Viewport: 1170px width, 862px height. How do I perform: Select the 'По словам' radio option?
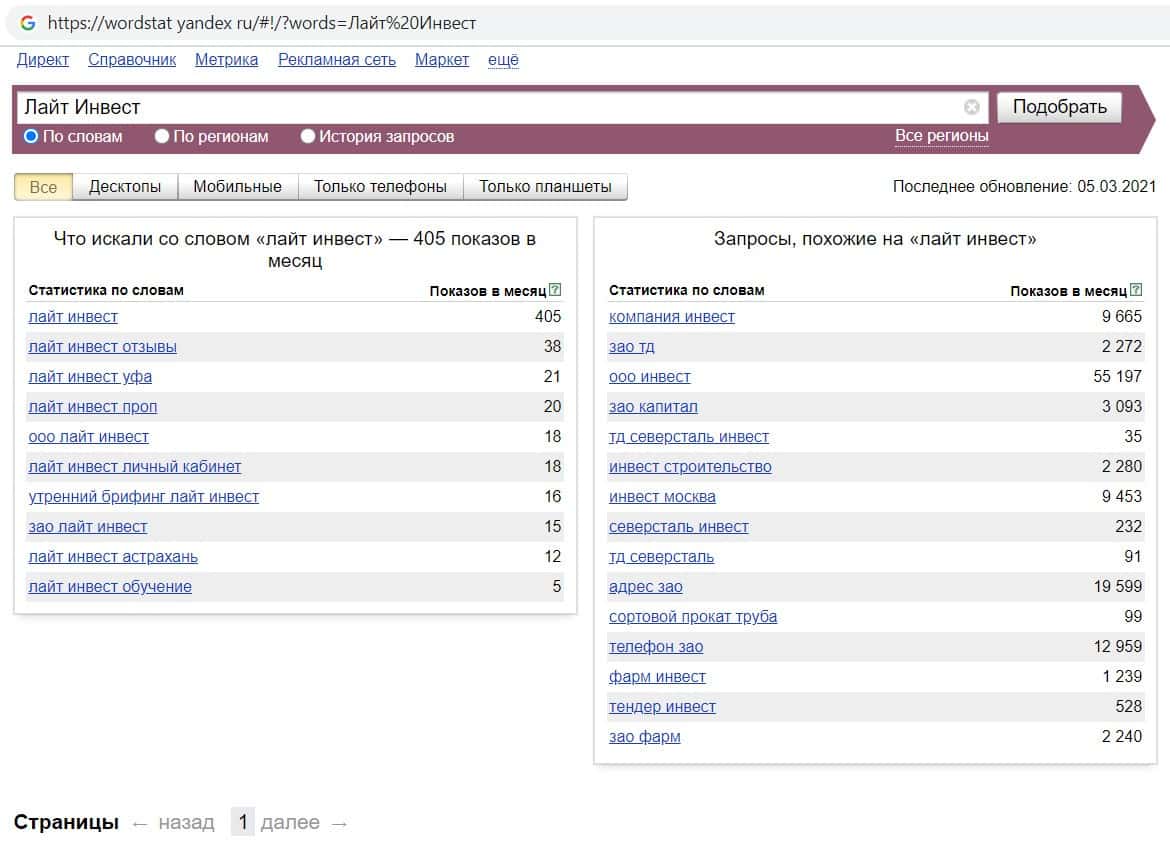(31, 136)
